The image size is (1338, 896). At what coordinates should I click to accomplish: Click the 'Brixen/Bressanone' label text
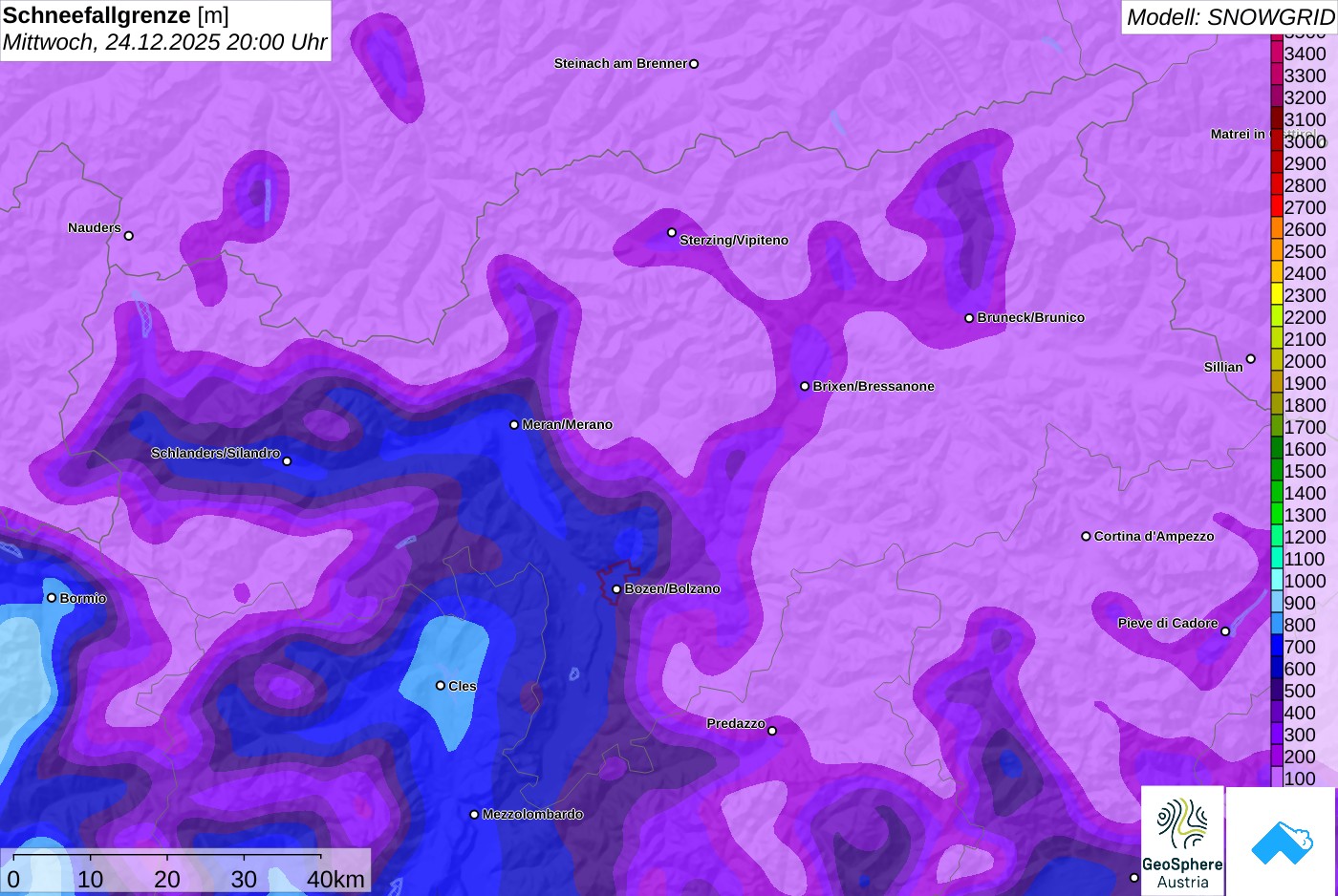tap(874, 386)
